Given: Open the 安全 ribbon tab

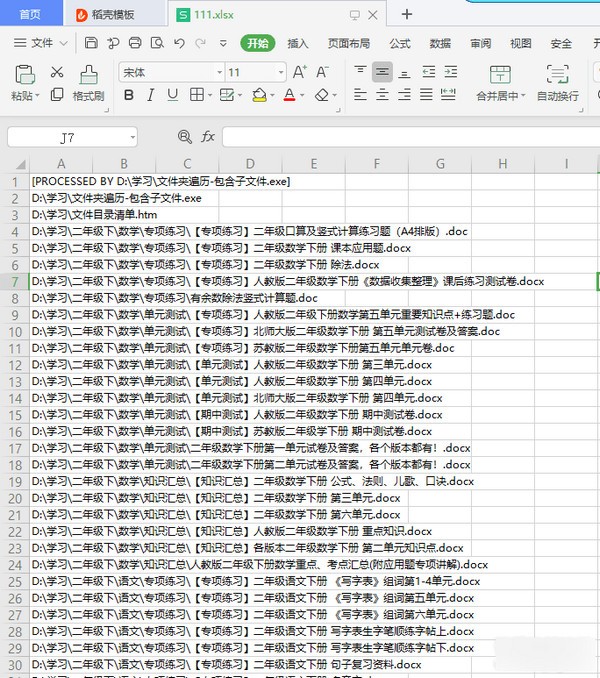Looking at the screenshot, I should point(561,43).
